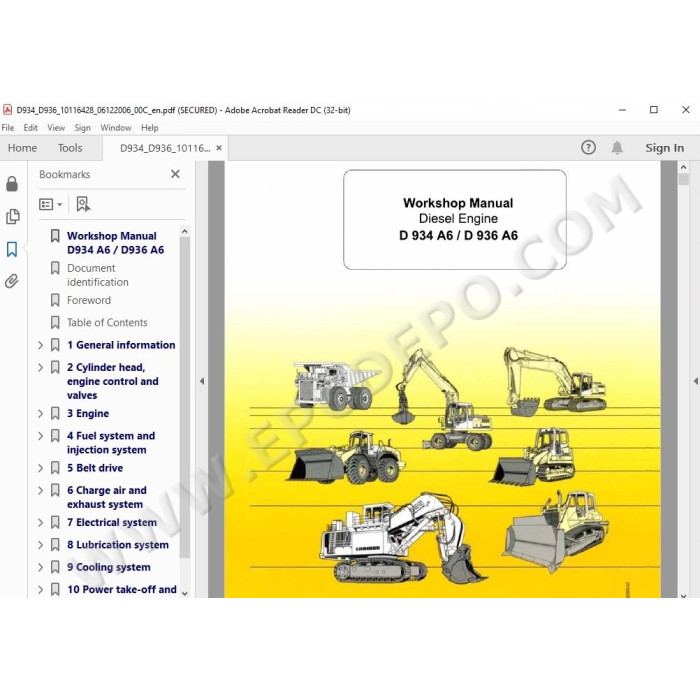Minimize the Acrobat Reader window
Viewport: 700px width, 700px height.
tap(622, 110)
